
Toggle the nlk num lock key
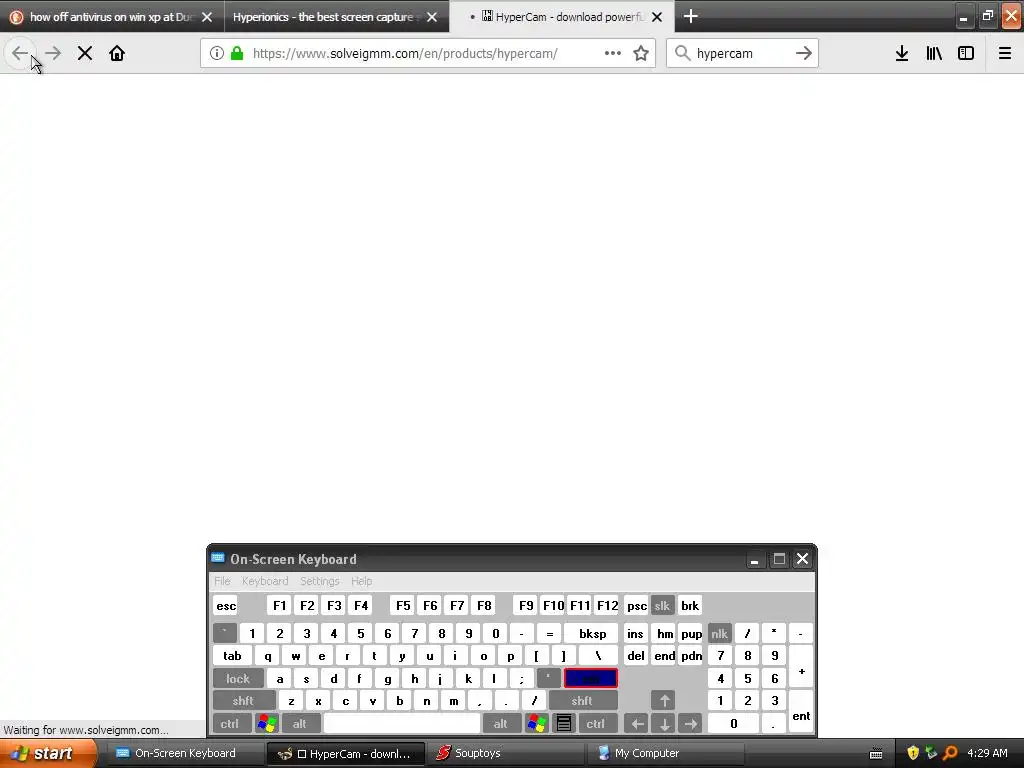pos(720,633)
